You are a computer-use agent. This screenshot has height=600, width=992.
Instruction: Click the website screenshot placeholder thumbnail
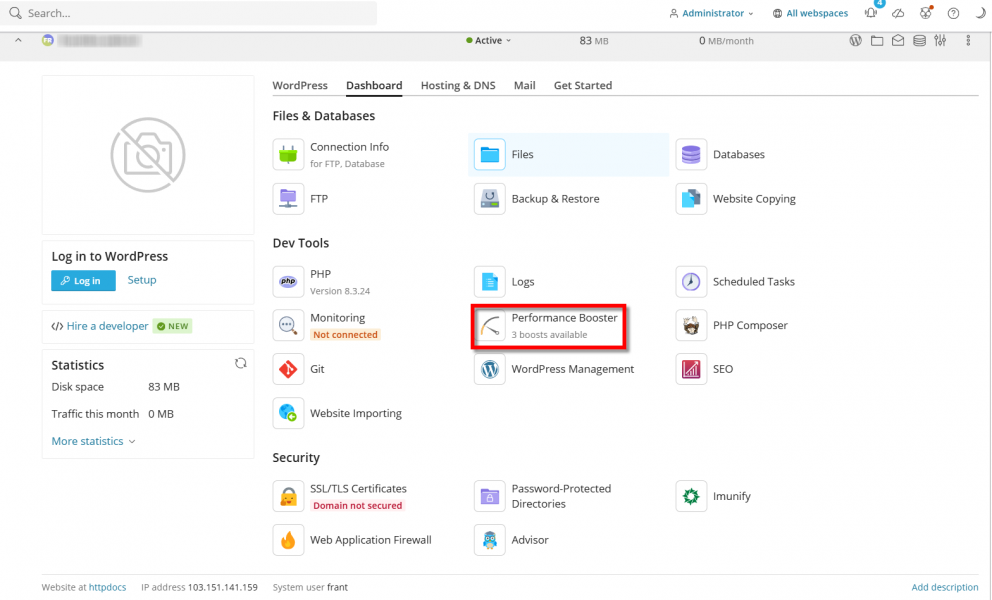[148, 155]
